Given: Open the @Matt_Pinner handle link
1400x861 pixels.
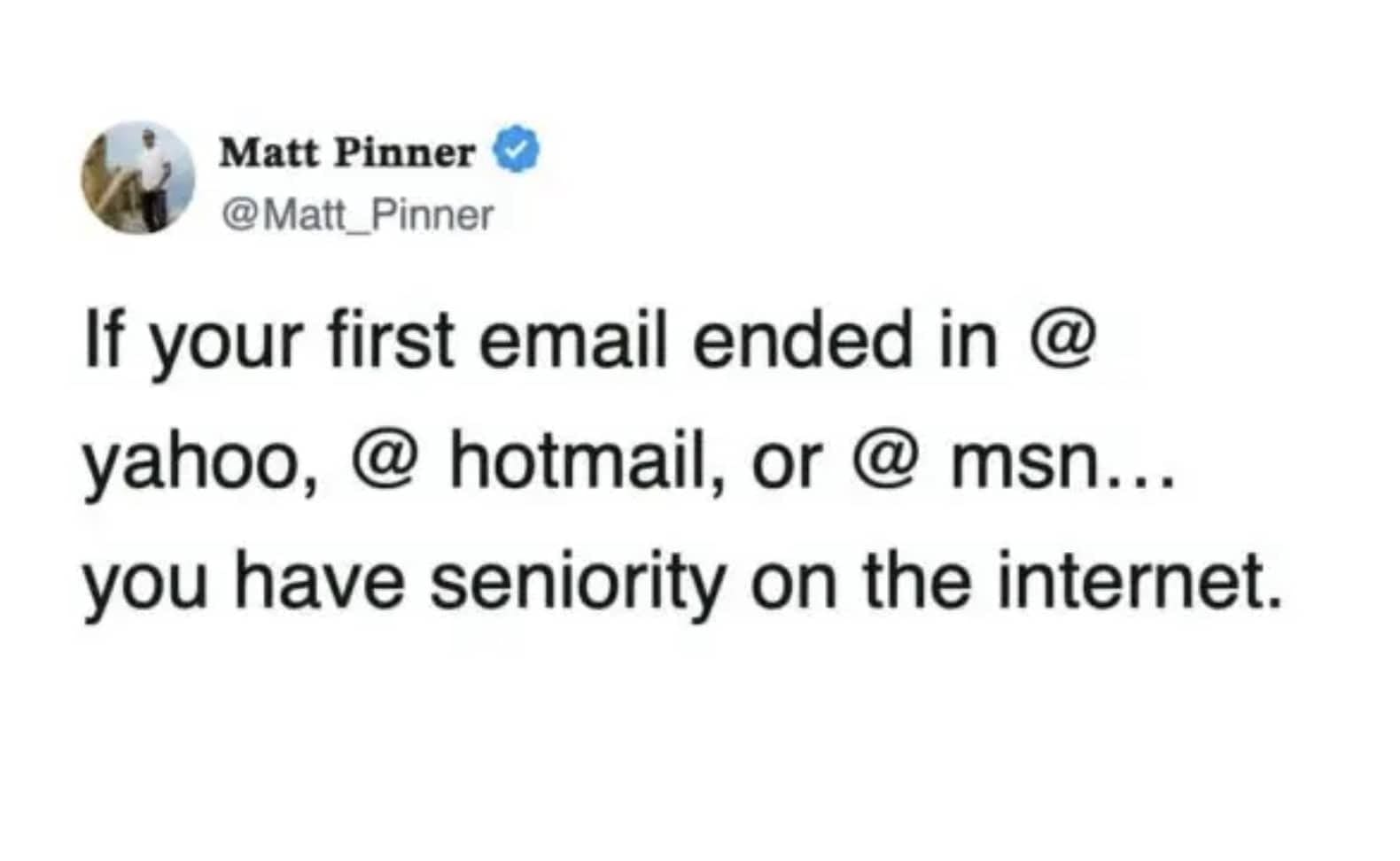Looking at the screenshot, I should (356, 214).
